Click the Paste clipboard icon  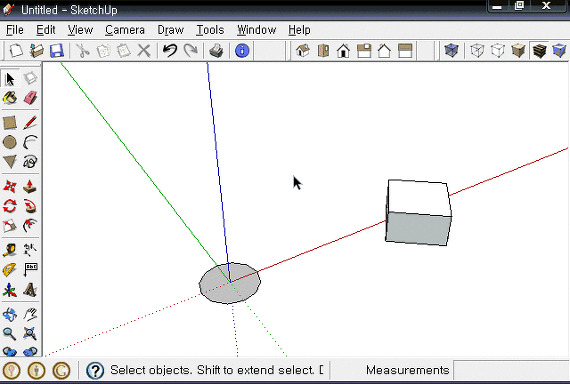pos(124,51)
